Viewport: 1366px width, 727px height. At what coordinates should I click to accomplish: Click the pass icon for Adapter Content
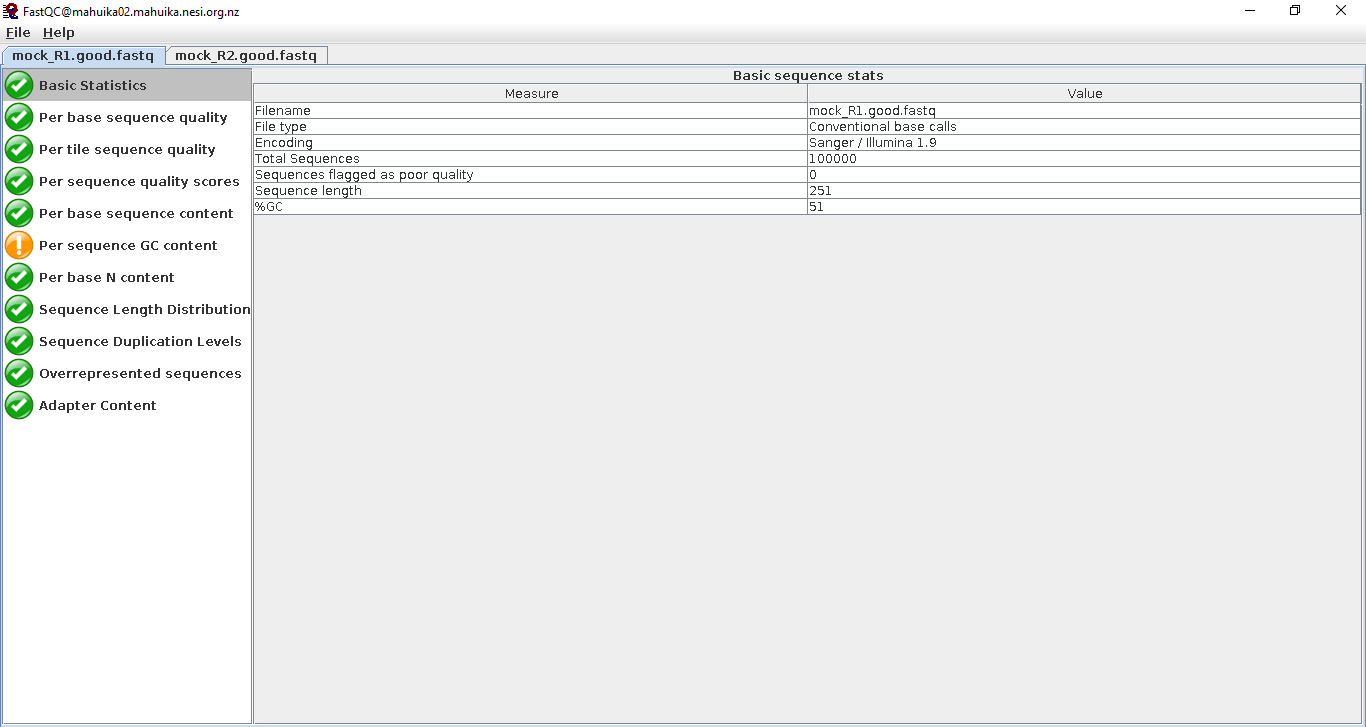pyautogui.click(x=19, y=405)
